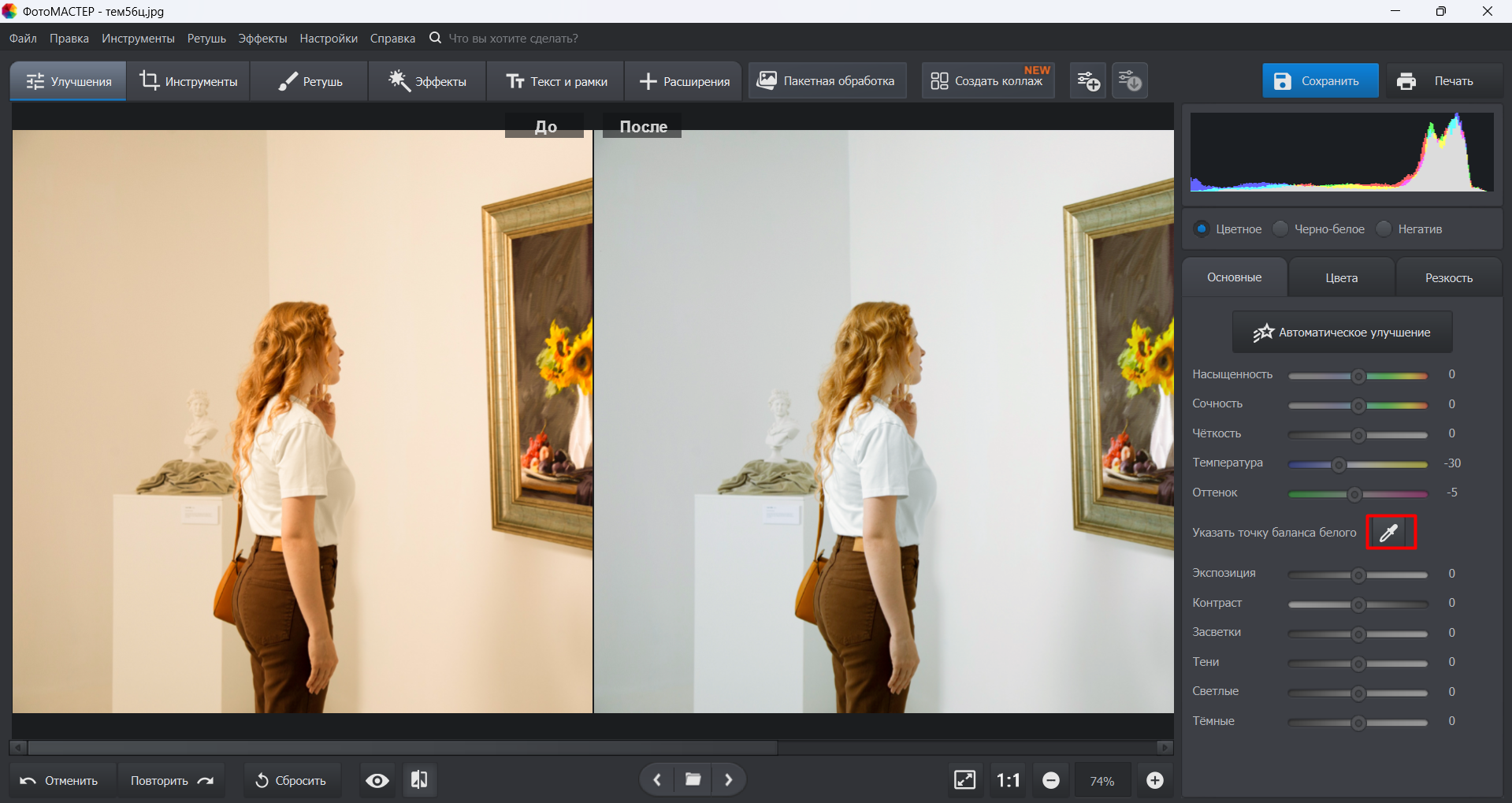Zoom out with the minus icon

(1050, 780)
